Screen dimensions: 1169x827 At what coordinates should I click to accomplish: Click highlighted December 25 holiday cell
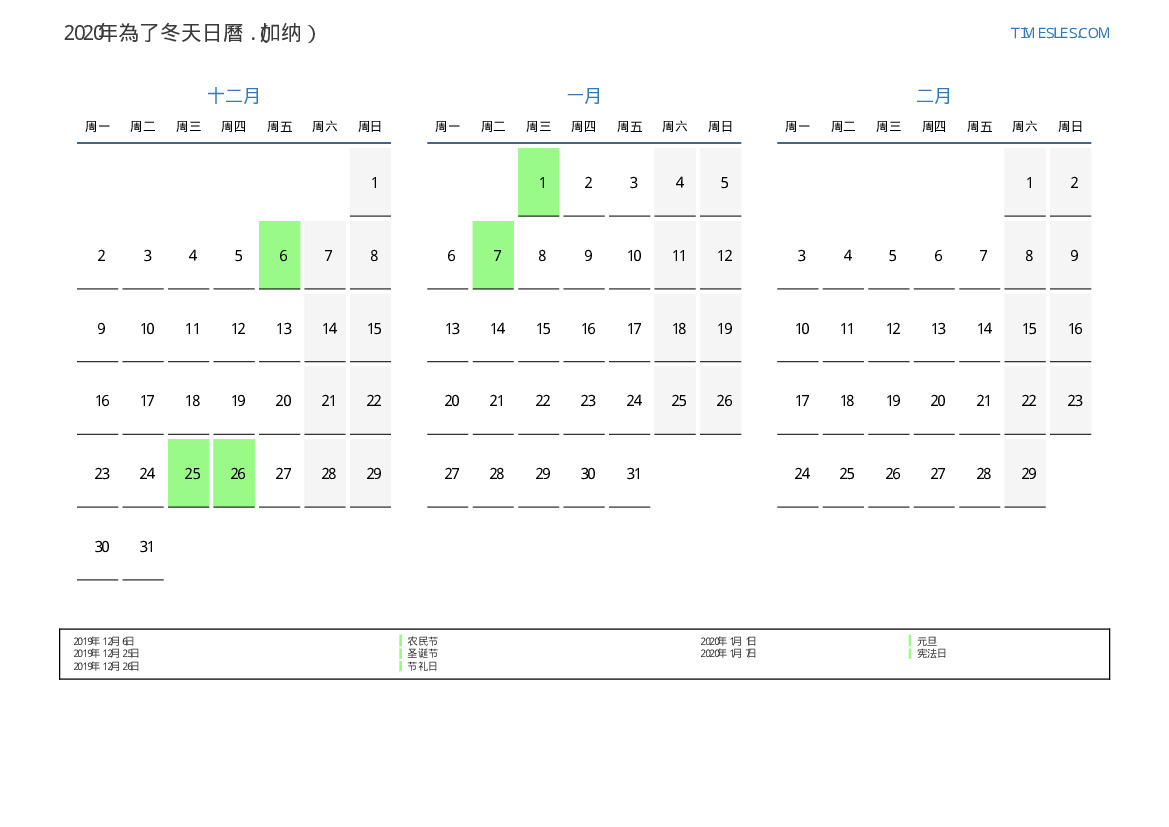click(189, 474)
